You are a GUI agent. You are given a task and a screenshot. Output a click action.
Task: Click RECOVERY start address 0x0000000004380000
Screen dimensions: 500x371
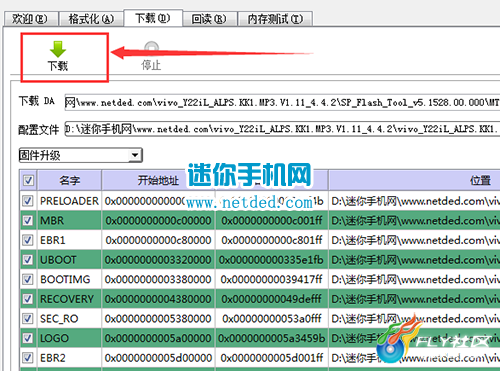158,299
